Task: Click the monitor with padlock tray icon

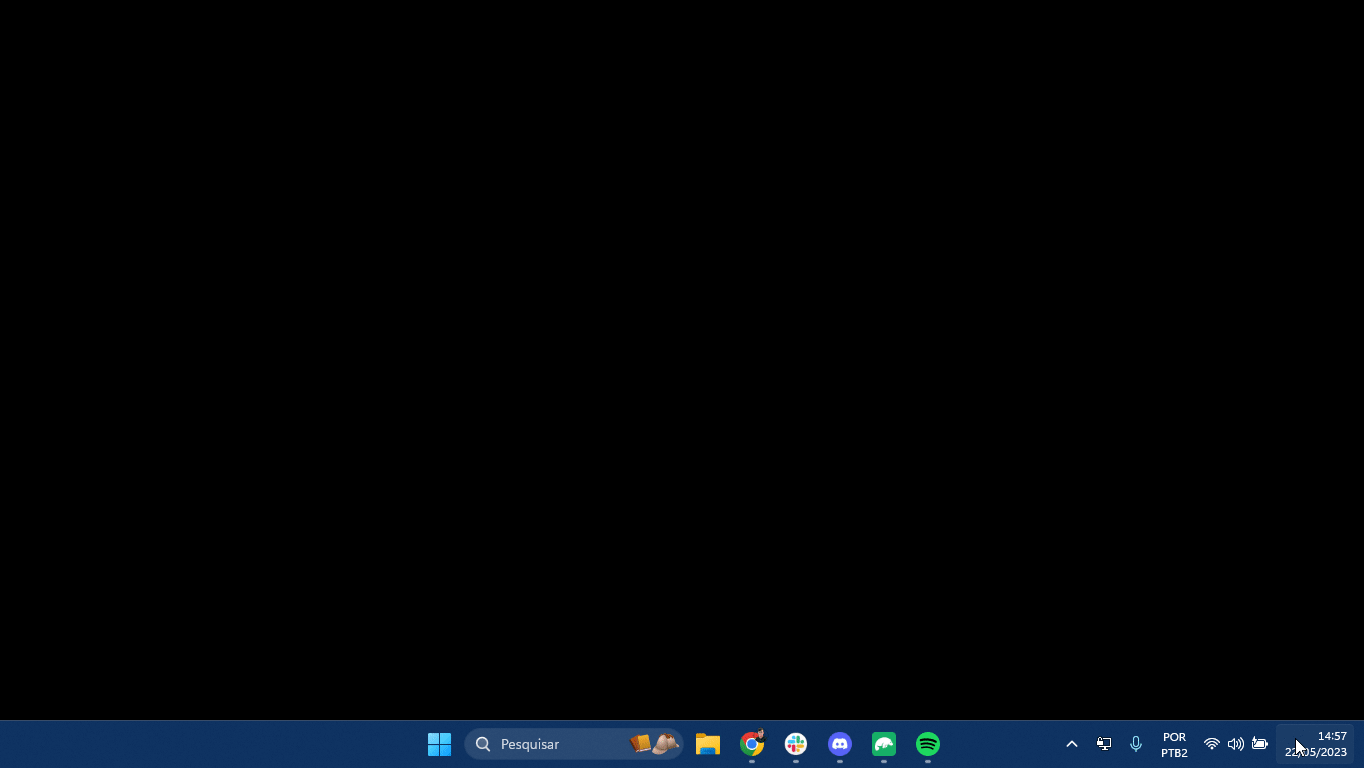Action: click(x=1104, y=744)
